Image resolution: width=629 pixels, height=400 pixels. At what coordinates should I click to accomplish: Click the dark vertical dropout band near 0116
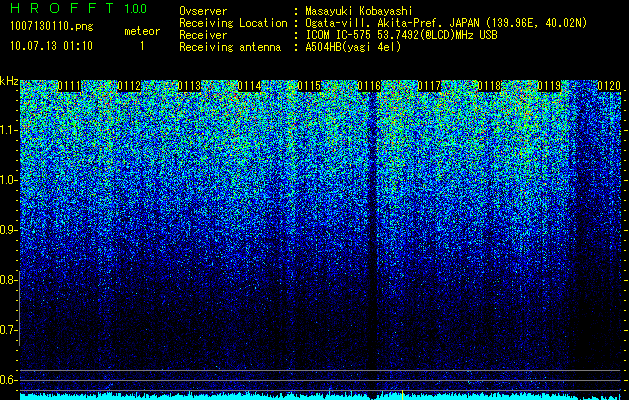(374, 241)
